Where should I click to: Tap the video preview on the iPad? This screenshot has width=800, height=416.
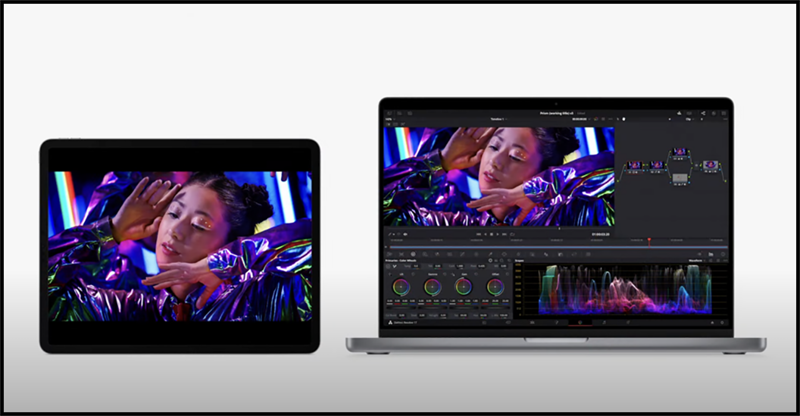click(x=180, y=245)
